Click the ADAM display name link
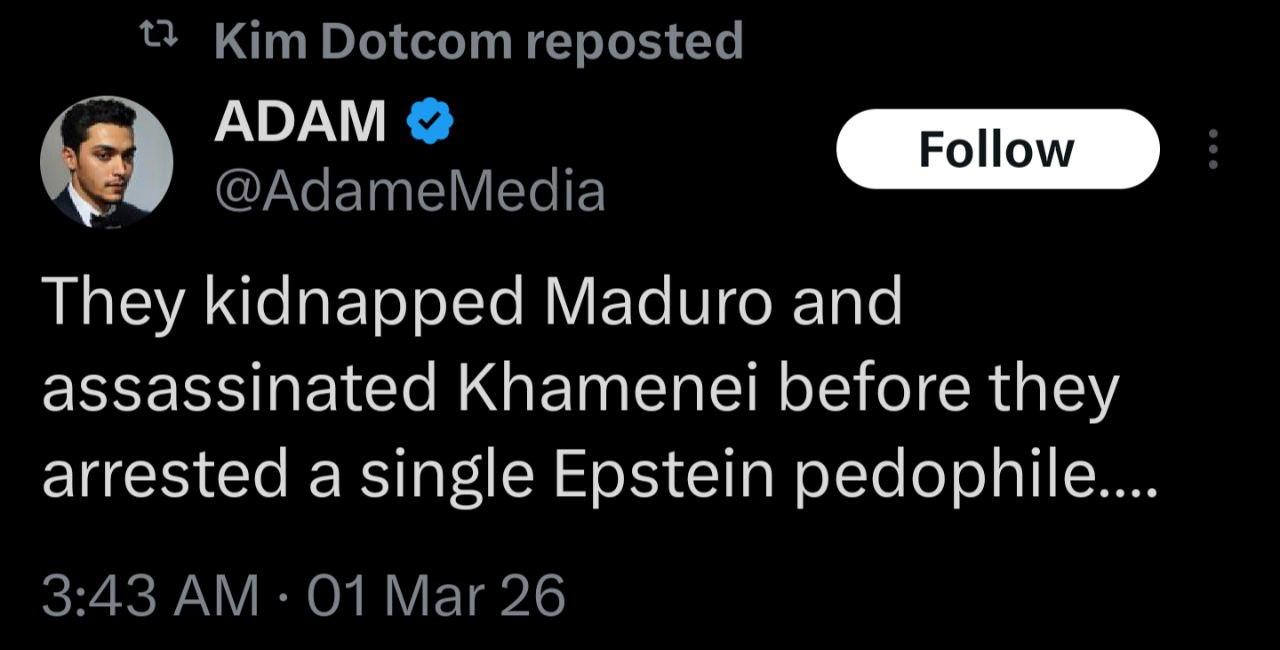 [302, 120]
